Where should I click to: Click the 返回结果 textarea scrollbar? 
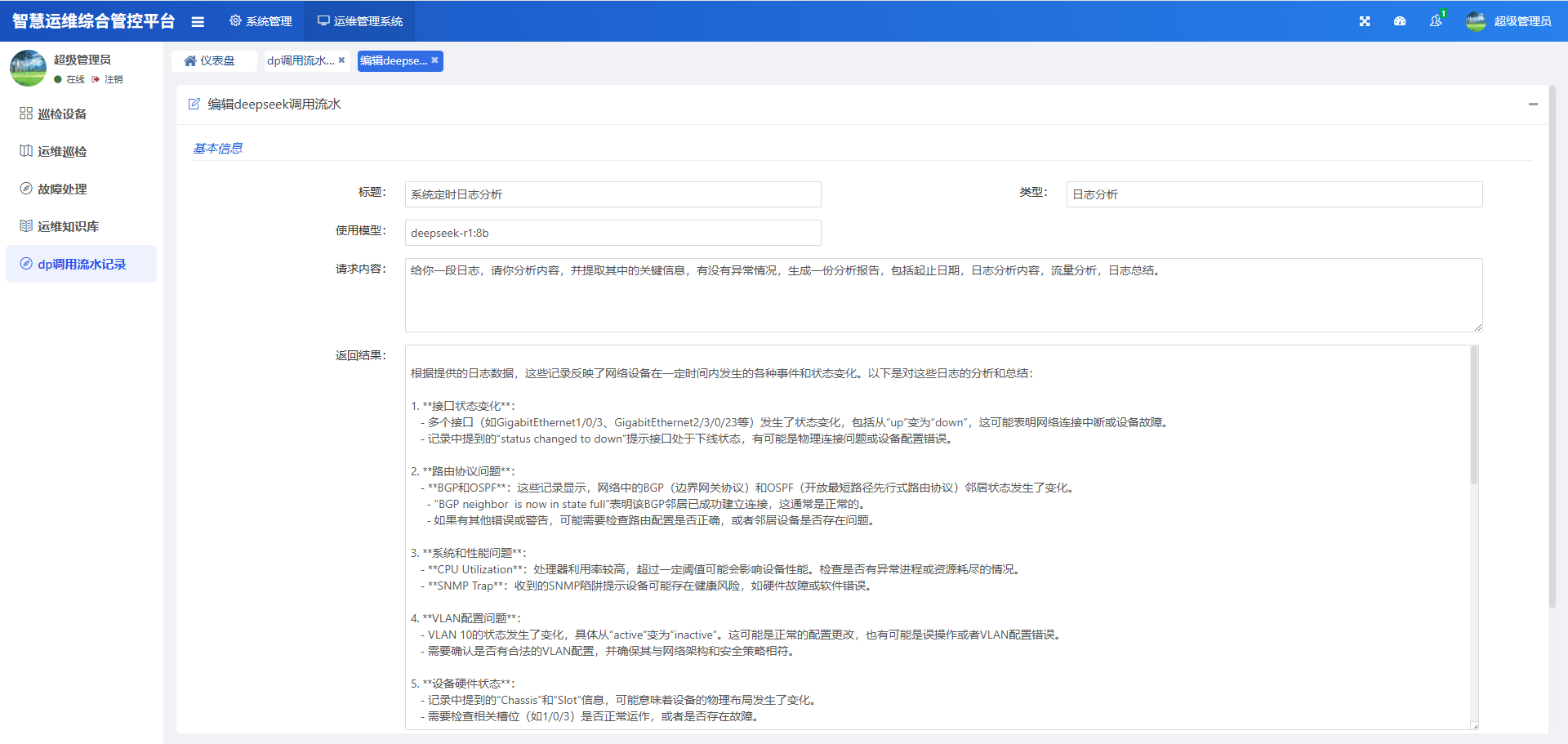tap(1474, 417)
